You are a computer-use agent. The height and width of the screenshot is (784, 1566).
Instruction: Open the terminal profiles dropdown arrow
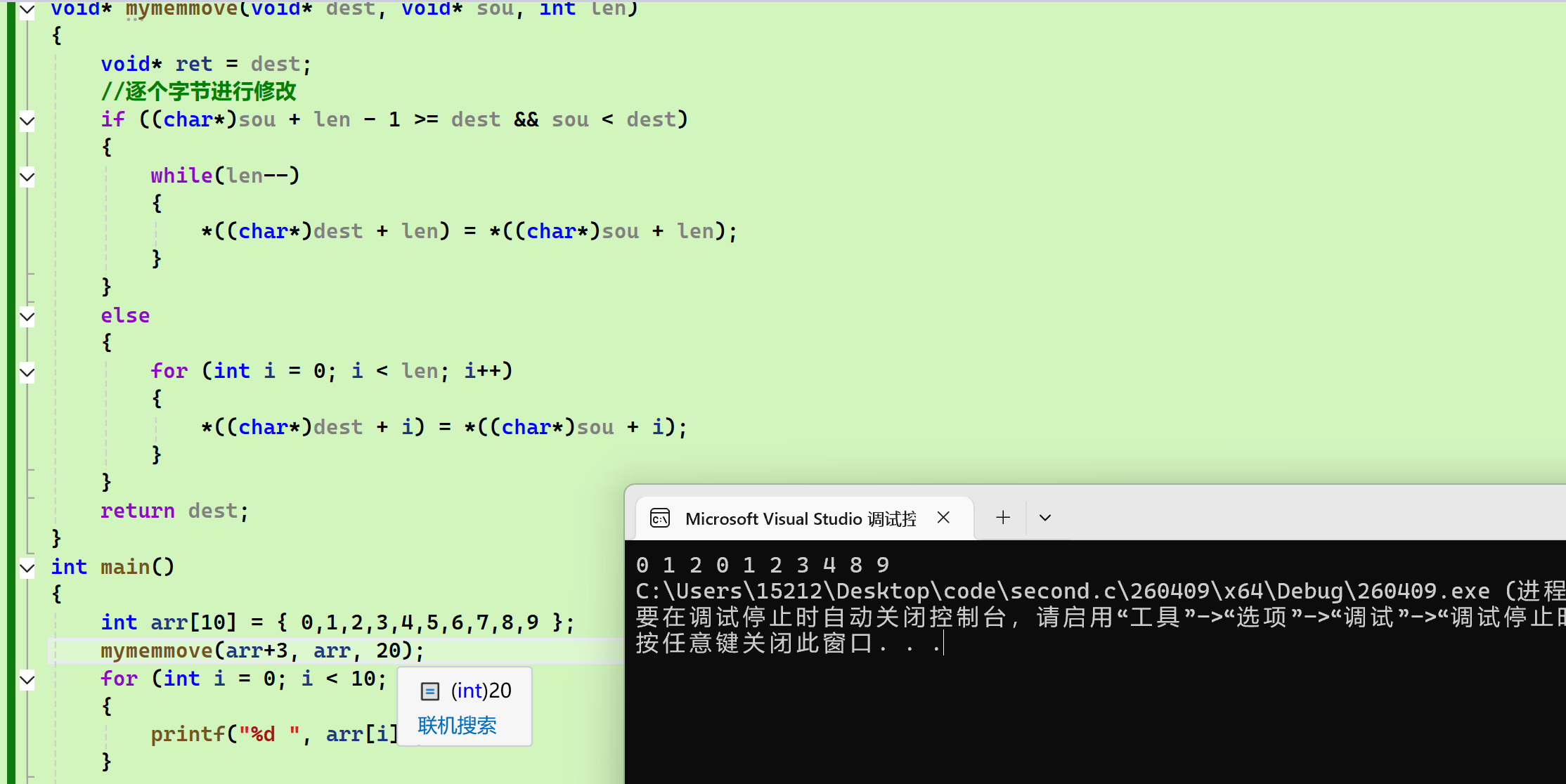coord(1045,518)
